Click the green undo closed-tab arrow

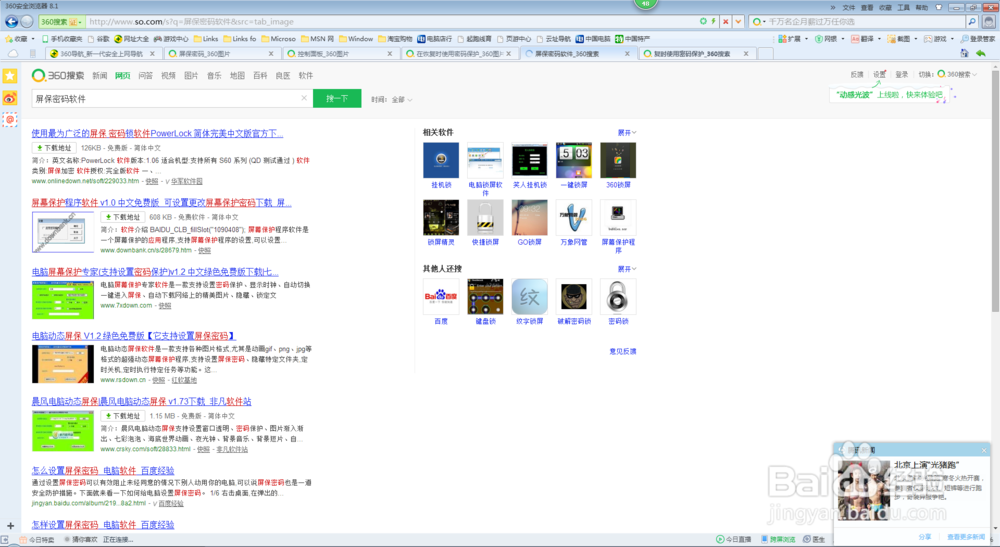[x=981, y=54]
